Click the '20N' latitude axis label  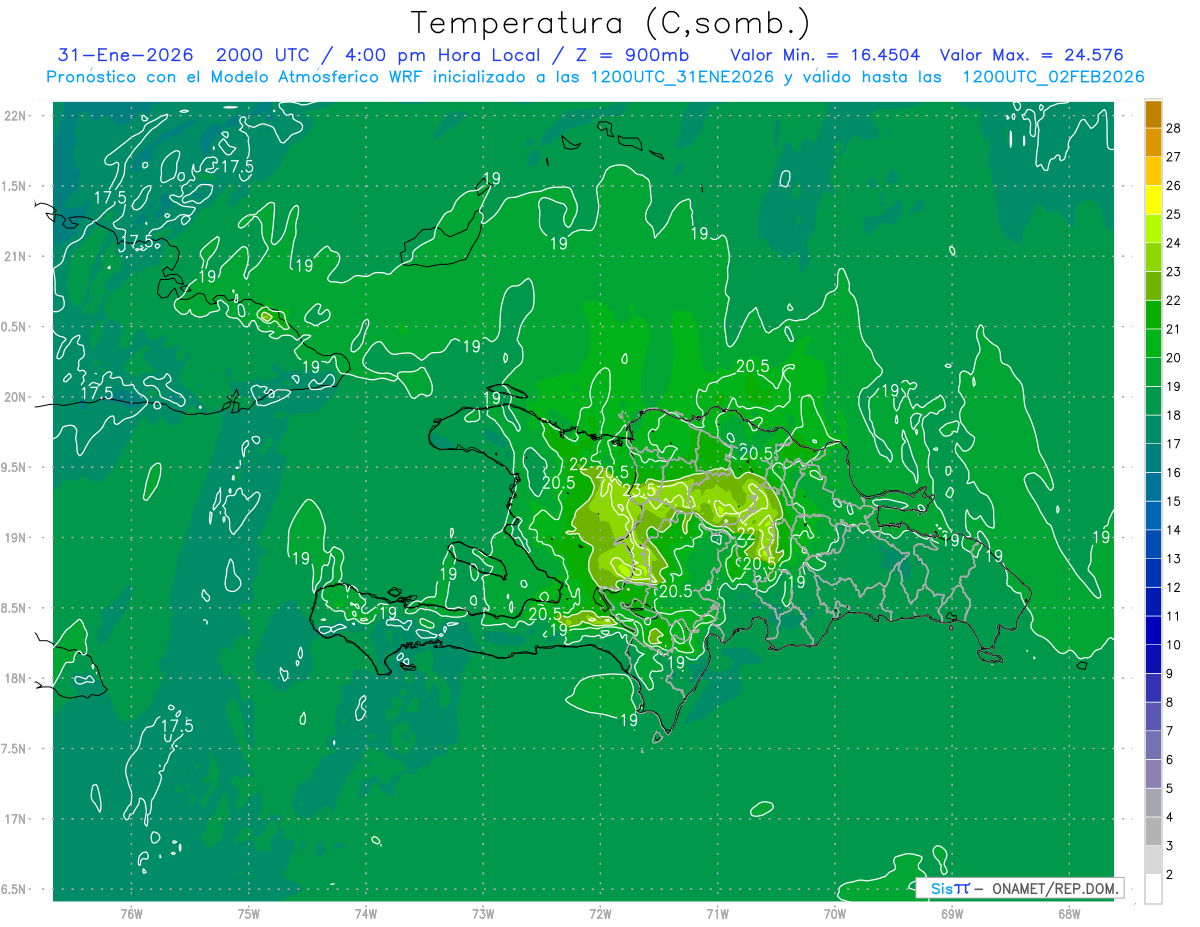pyautogui.click(x=15, y=397)
